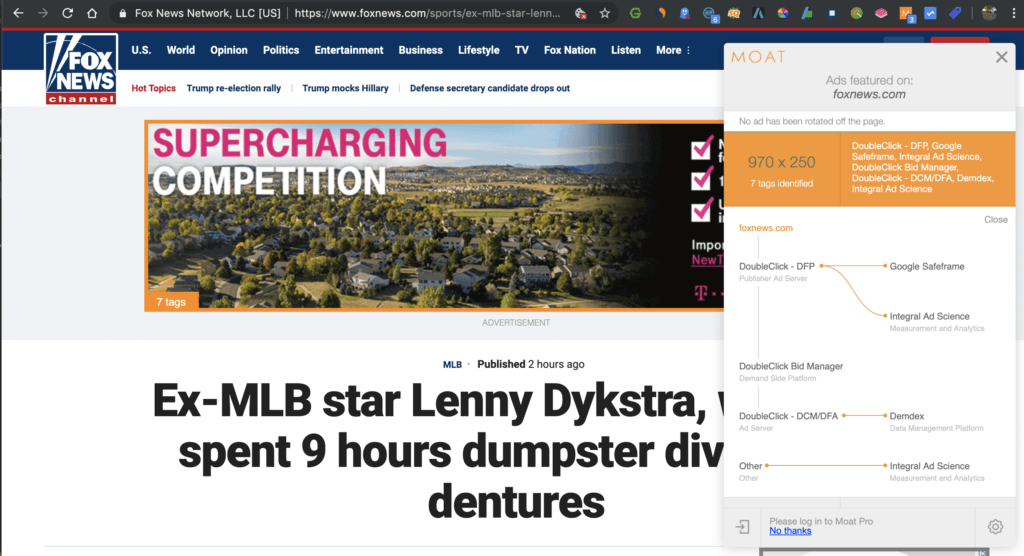This screenshot has width=1024, height=556.
Task: Click the blocked cookies icon in address bar
Action: (x=580, y=13)
